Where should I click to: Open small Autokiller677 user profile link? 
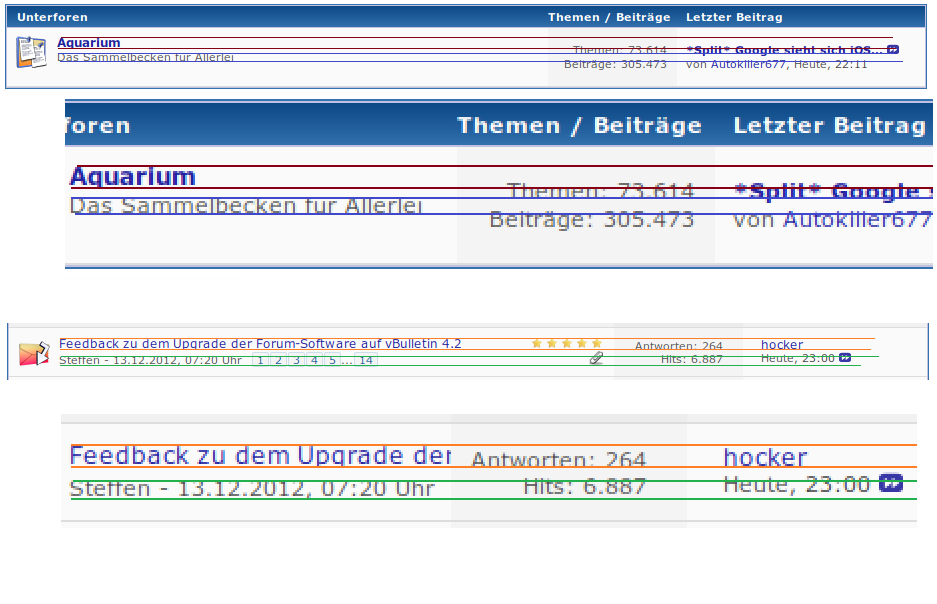(748, 64)
